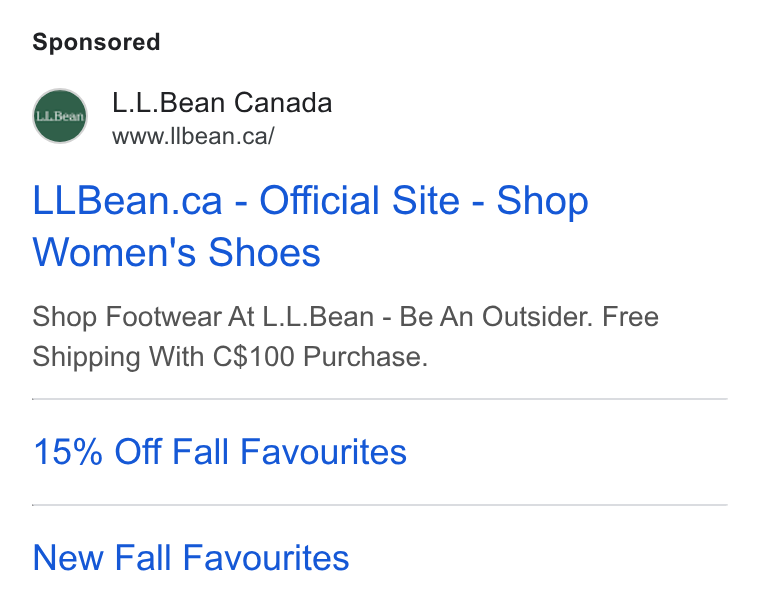This screenshot has height=610, width=760.
Task: Click the word New in the second sitelink
Action: click(68, 558)
